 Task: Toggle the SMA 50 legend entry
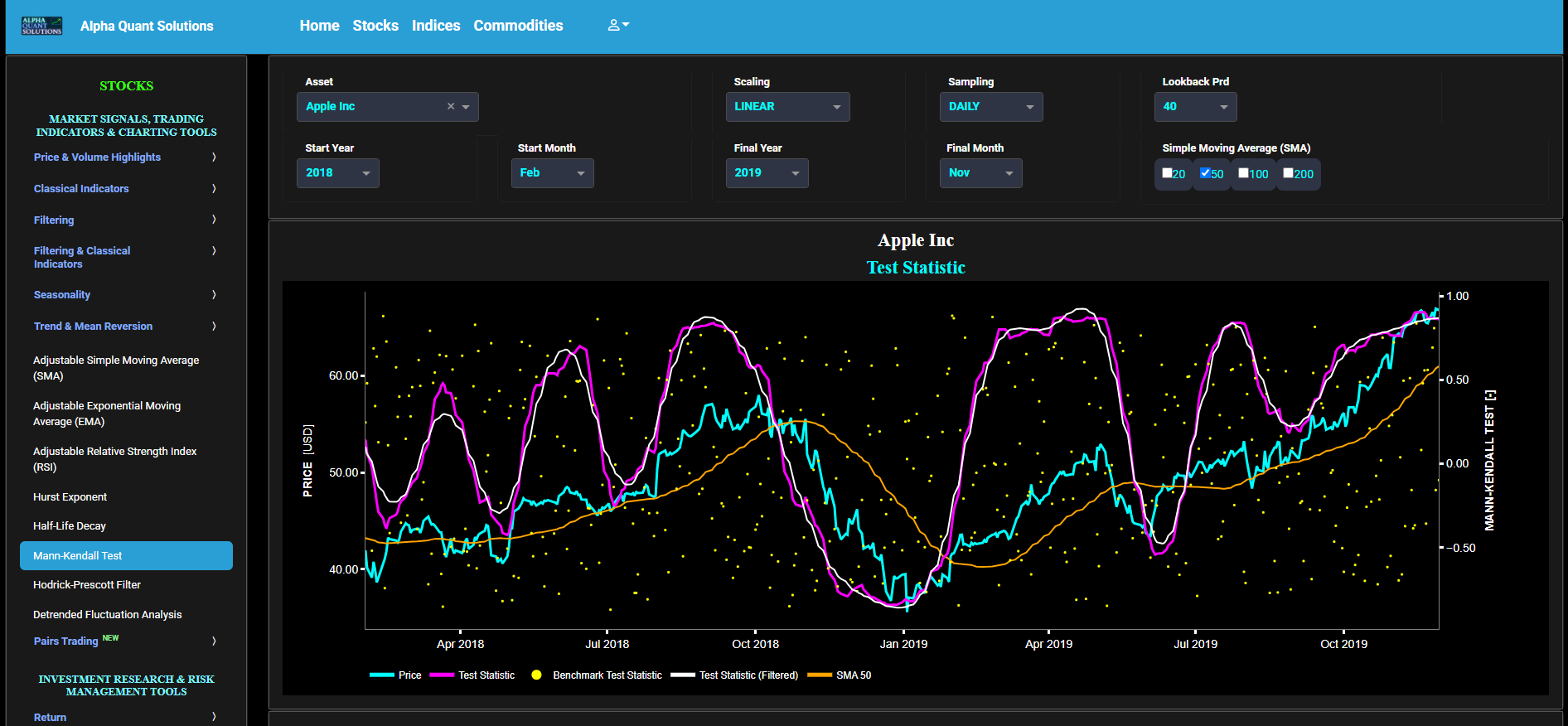840,675
